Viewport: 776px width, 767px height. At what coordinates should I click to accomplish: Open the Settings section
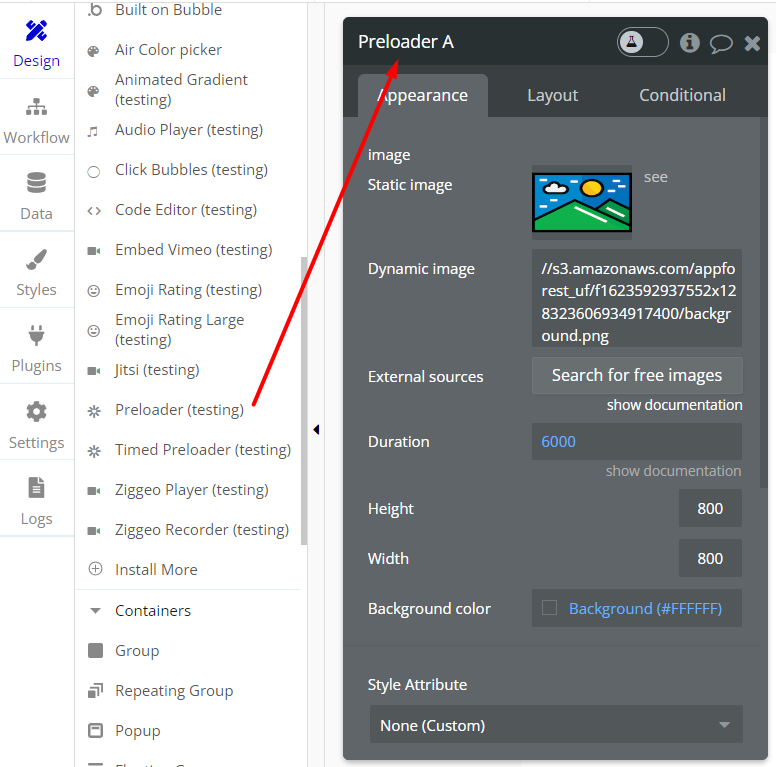(x=36, y=425)
